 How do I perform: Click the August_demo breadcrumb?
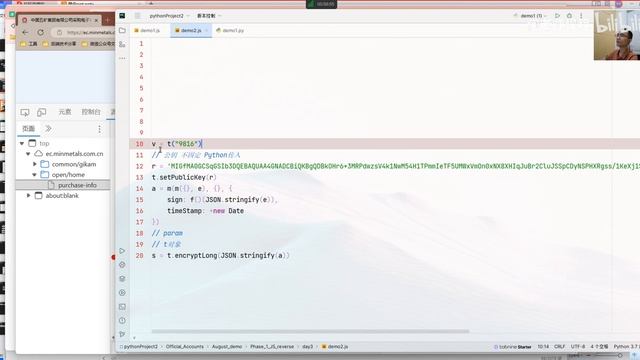point(227,347)
